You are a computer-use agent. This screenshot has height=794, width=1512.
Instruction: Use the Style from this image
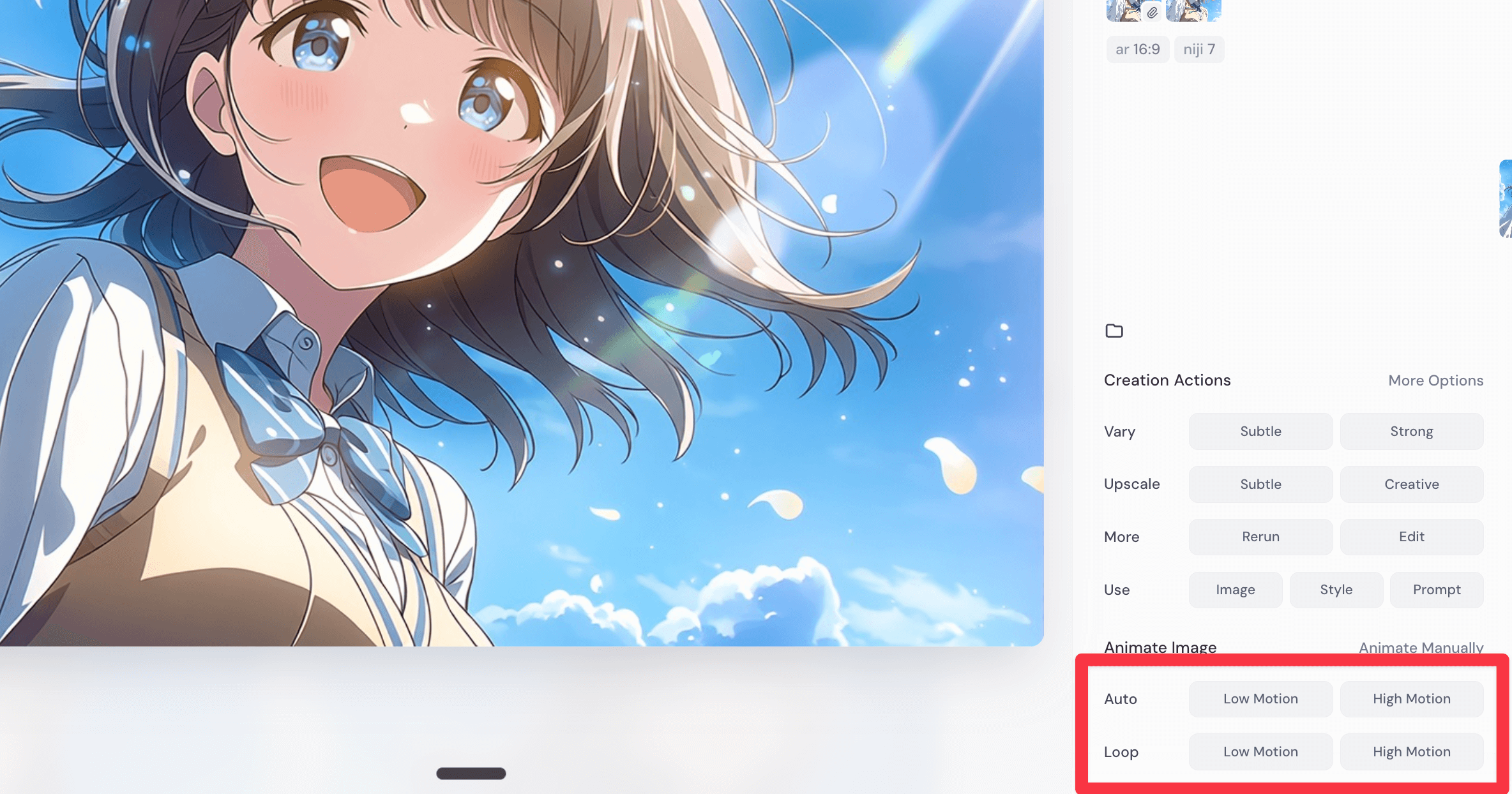(1336, 590)
